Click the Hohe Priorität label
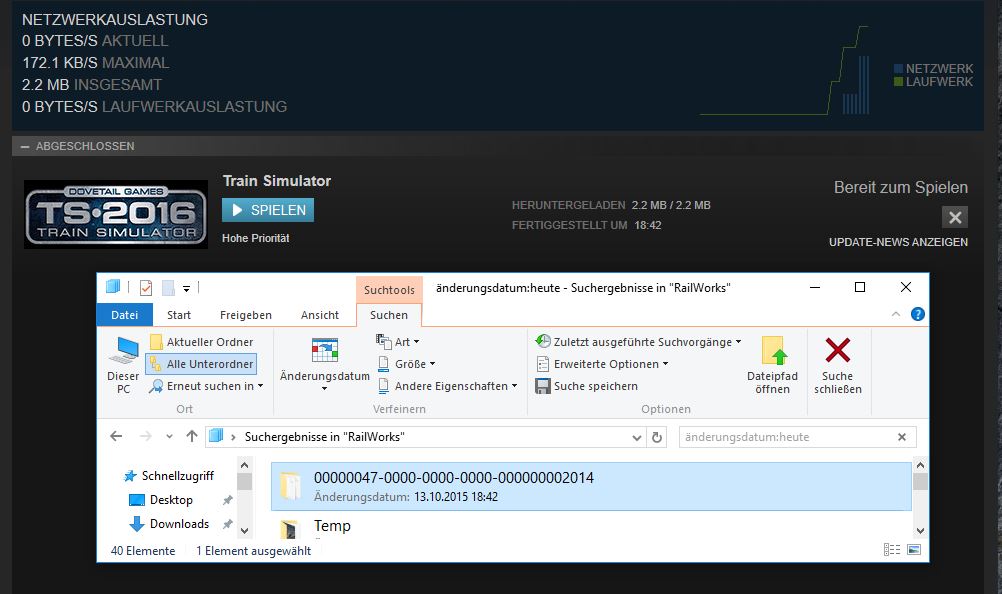The width and height of the screenshot is (1002, 594). click(256, 238)
